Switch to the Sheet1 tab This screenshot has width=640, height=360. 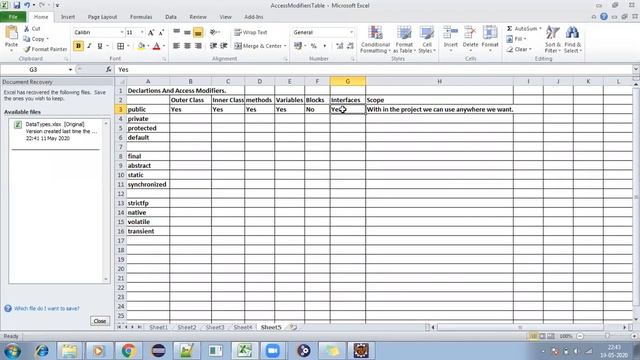pyautogui.click(x=158, y=327)
